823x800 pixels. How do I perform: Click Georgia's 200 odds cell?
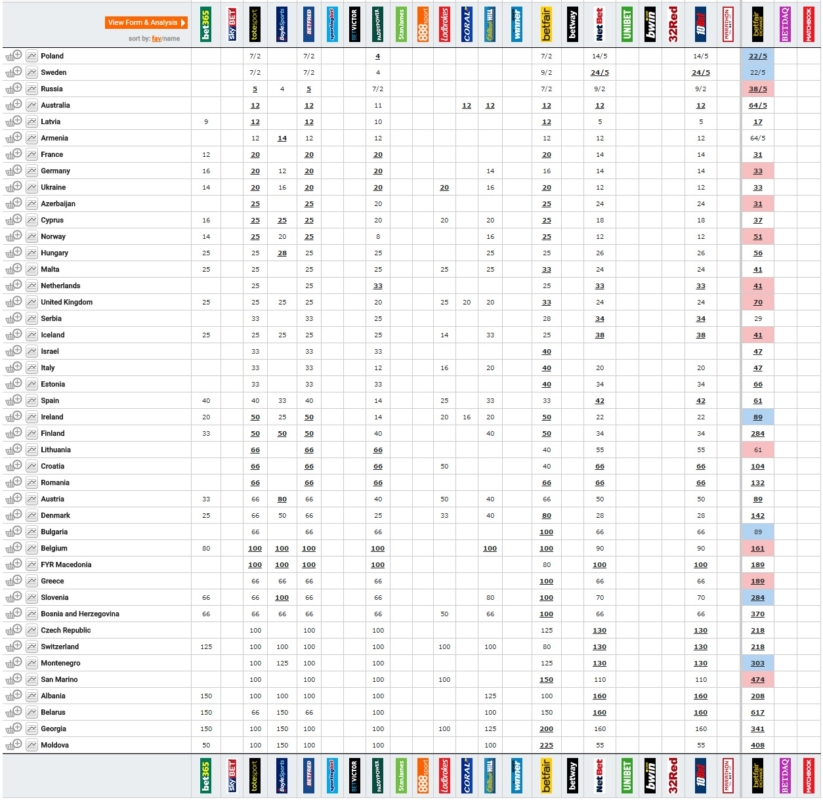click(x=546, y=729)
